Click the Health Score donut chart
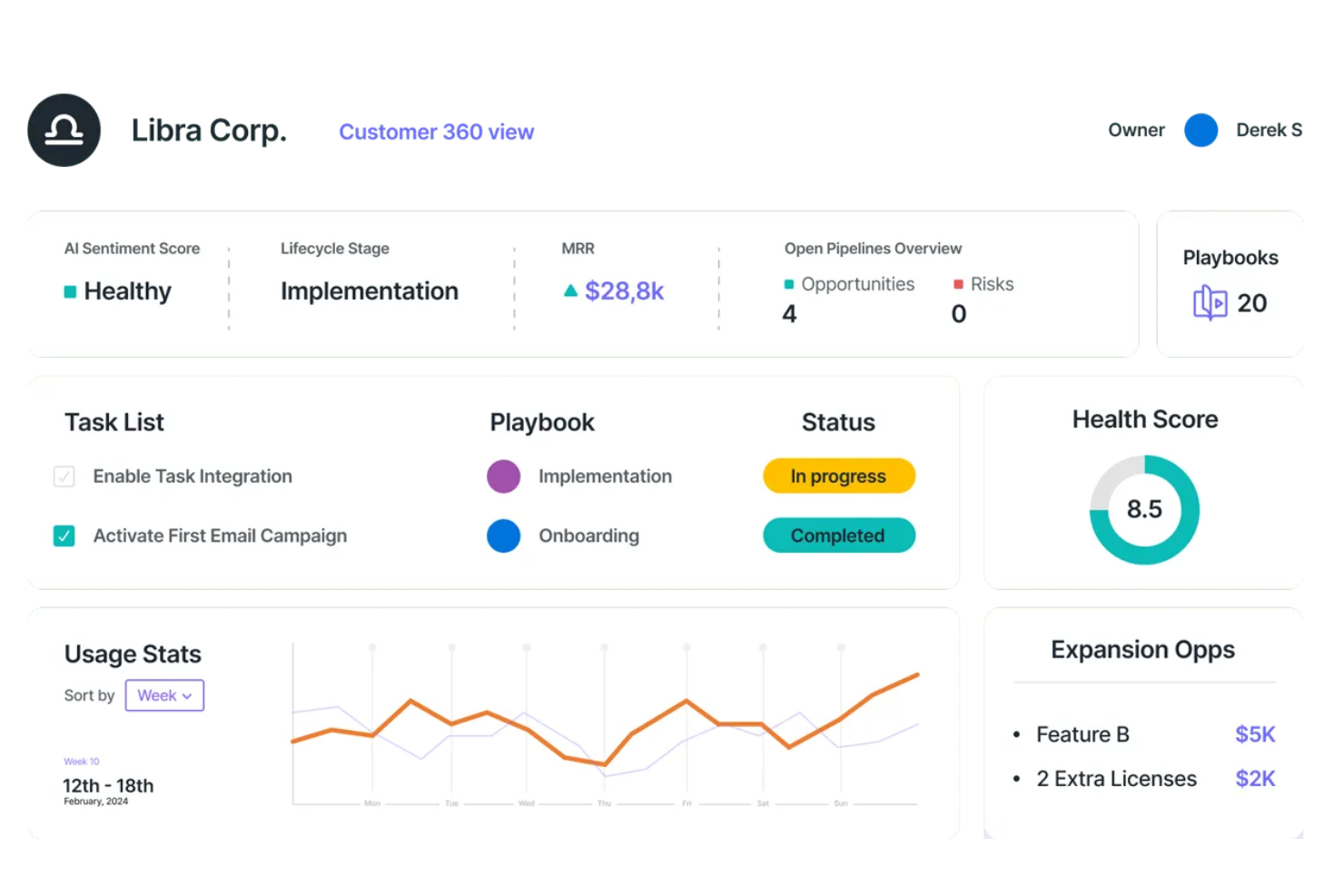 click(1143, 509)
